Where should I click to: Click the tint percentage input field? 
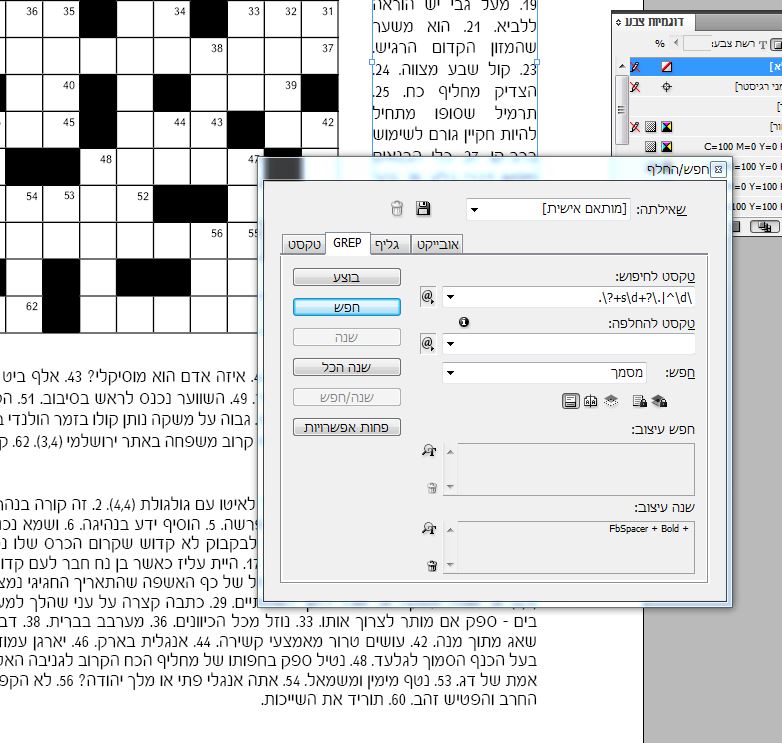pos(697,43)
